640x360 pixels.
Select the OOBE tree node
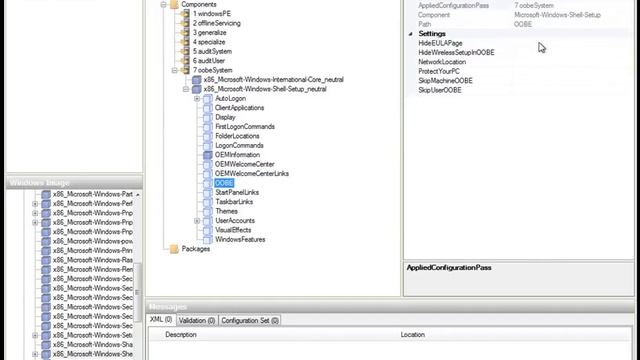point(224,183)
